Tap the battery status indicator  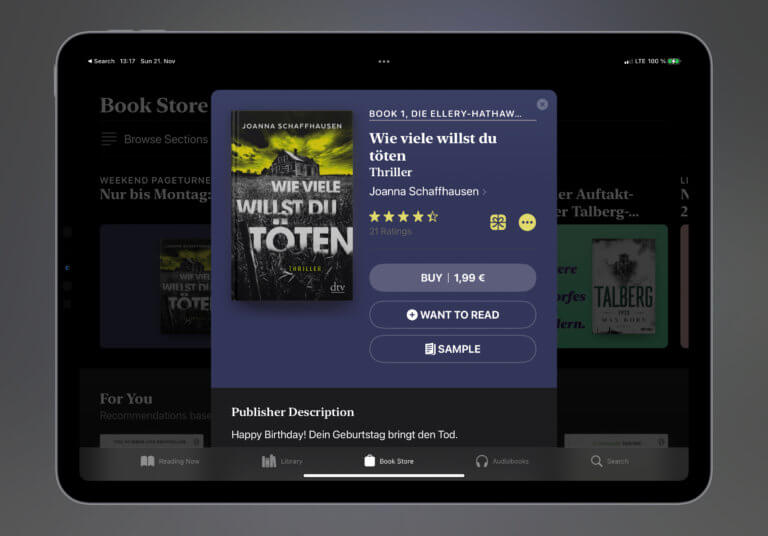[674, 61]
